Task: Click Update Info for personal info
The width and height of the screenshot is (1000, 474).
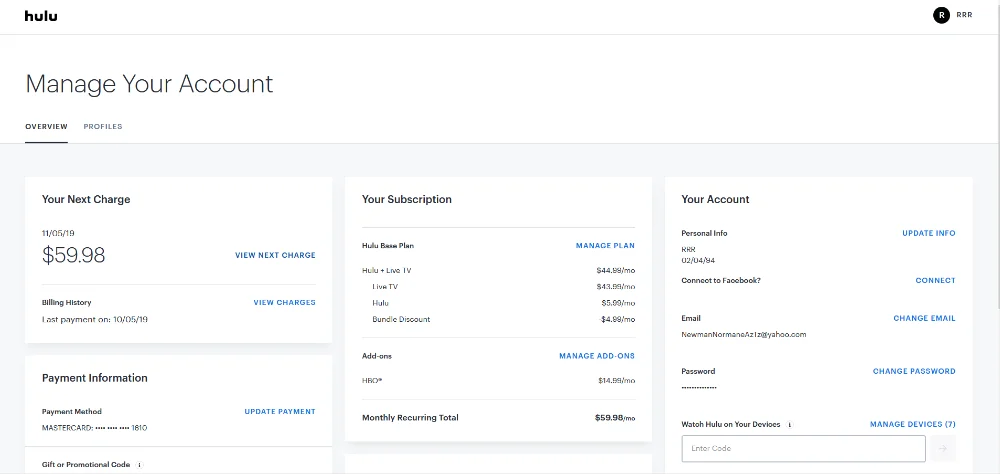Action: coord(929,233)
